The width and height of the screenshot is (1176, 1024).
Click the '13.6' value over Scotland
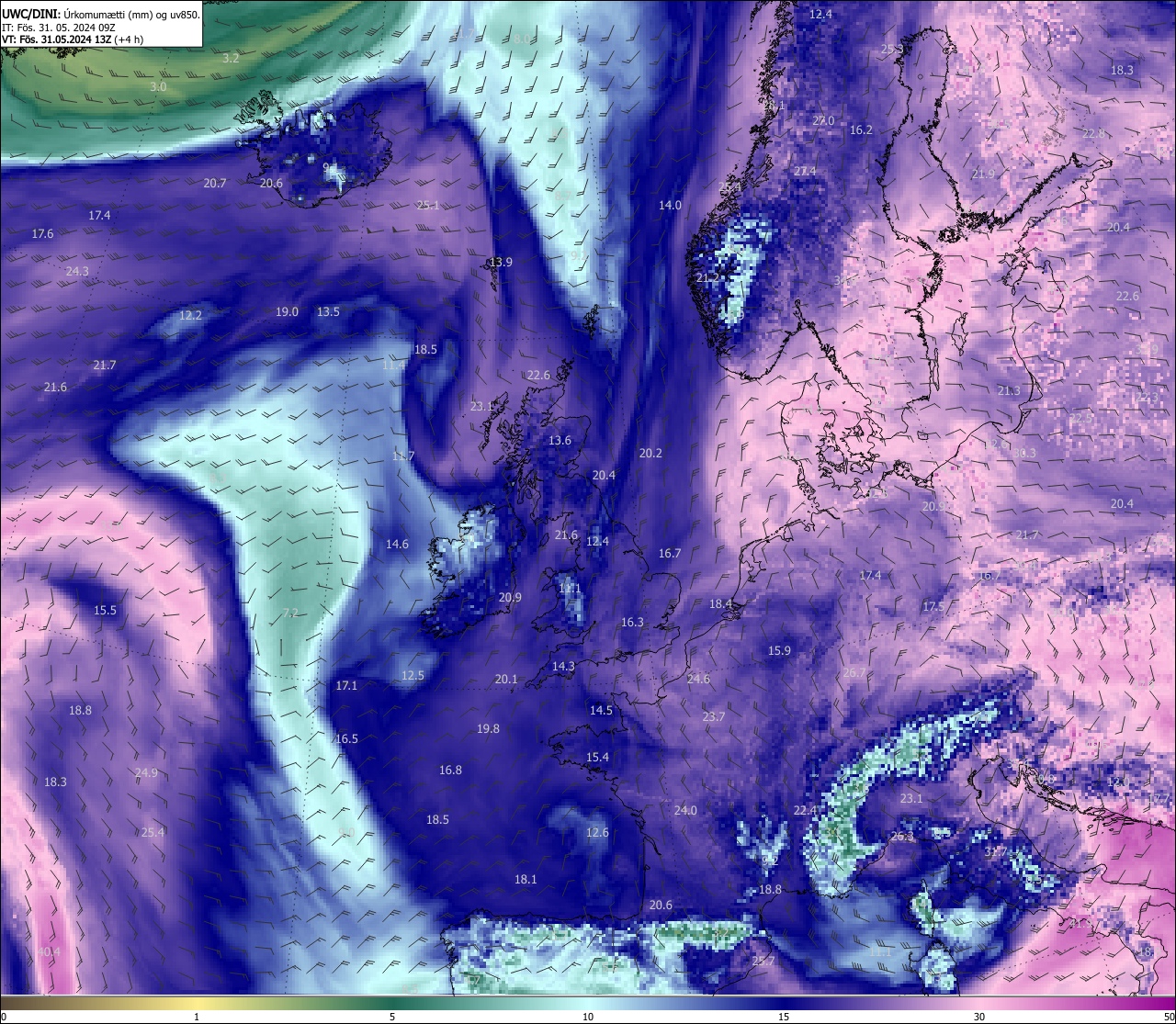point(560,441)
